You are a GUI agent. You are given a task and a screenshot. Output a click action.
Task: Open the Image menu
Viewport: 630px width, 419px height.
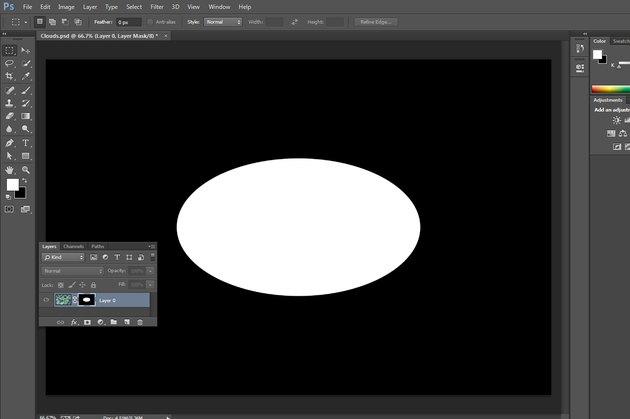click(x=66, y=7)
